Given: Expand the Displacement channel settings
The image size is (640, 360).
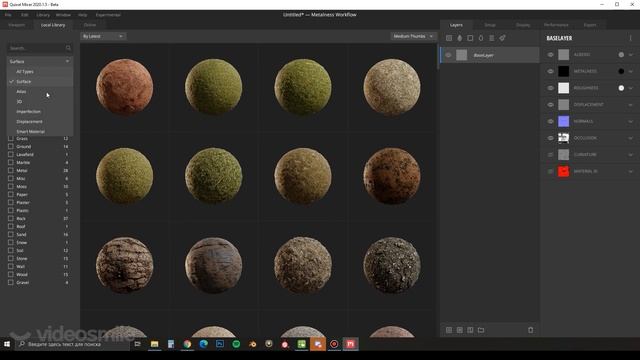Looking at the screenshot, I should pos(631,105).
